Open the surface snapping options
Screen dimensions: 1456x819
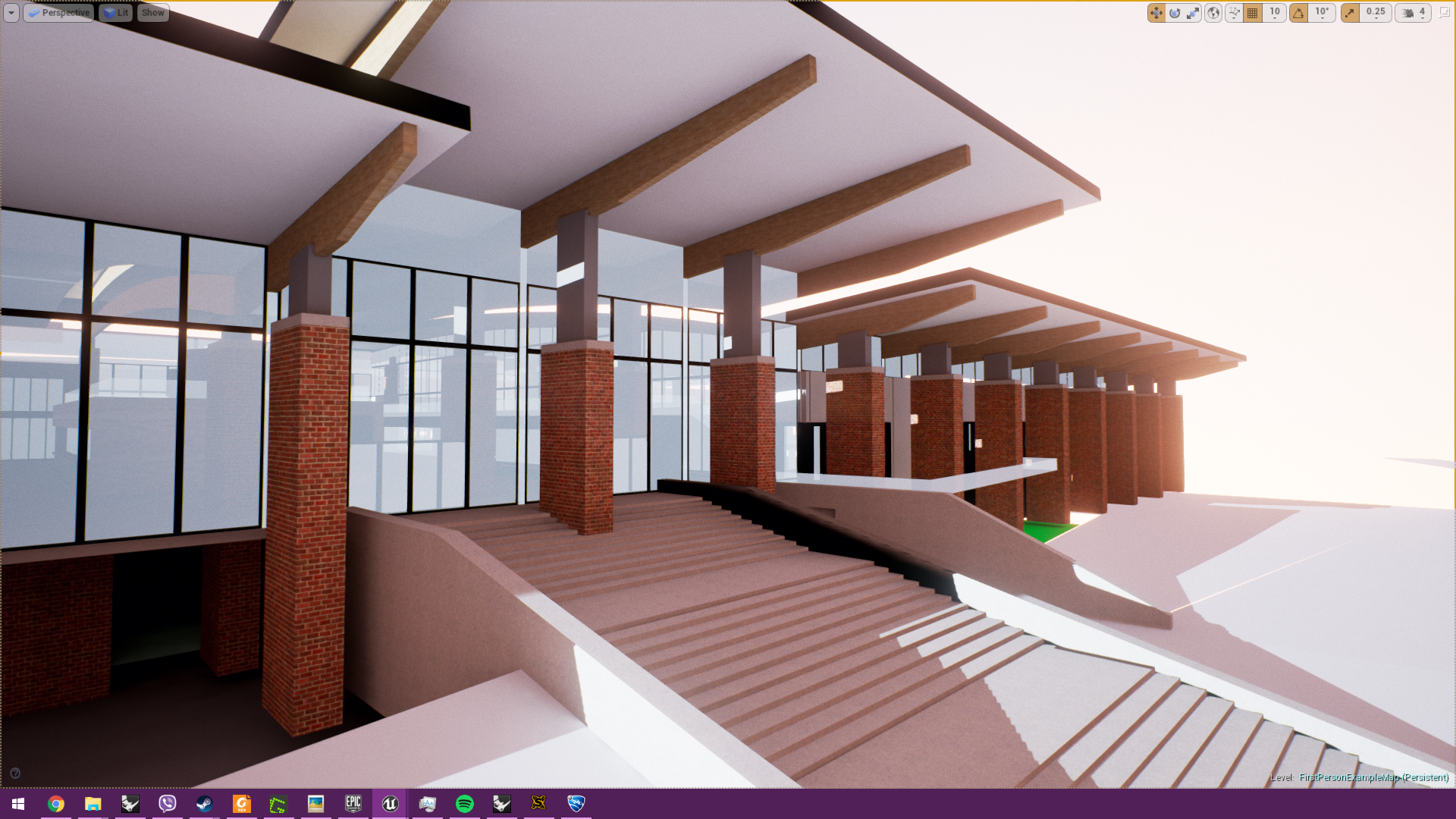[x=1234, y=13]
